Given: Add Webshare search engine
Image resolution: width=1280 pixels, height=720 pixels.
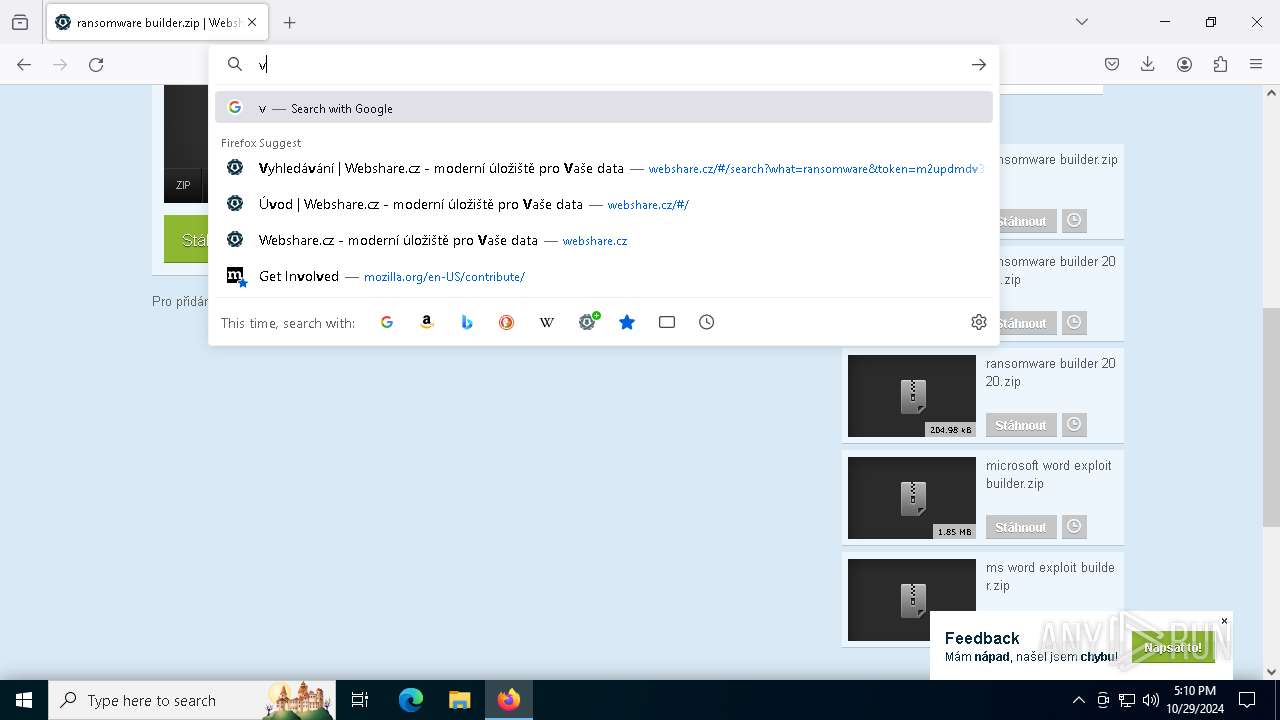Looking at the screenshot, I should pyautogui.click(x=588, y=322).
